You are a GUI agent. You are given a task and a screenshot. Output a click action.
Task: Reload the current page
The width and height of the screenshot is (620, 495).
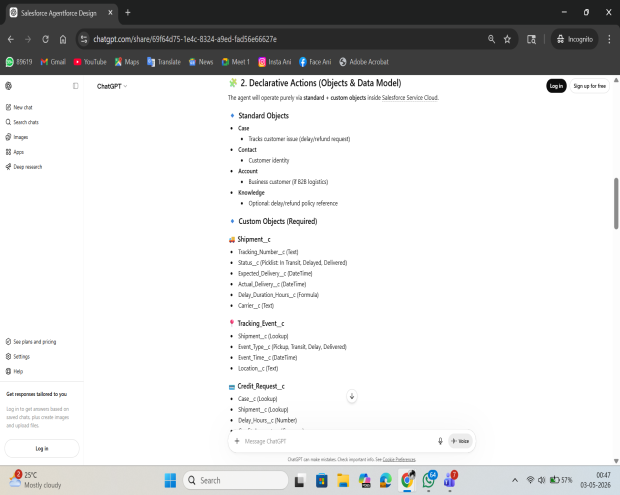(x=45, y=39)
